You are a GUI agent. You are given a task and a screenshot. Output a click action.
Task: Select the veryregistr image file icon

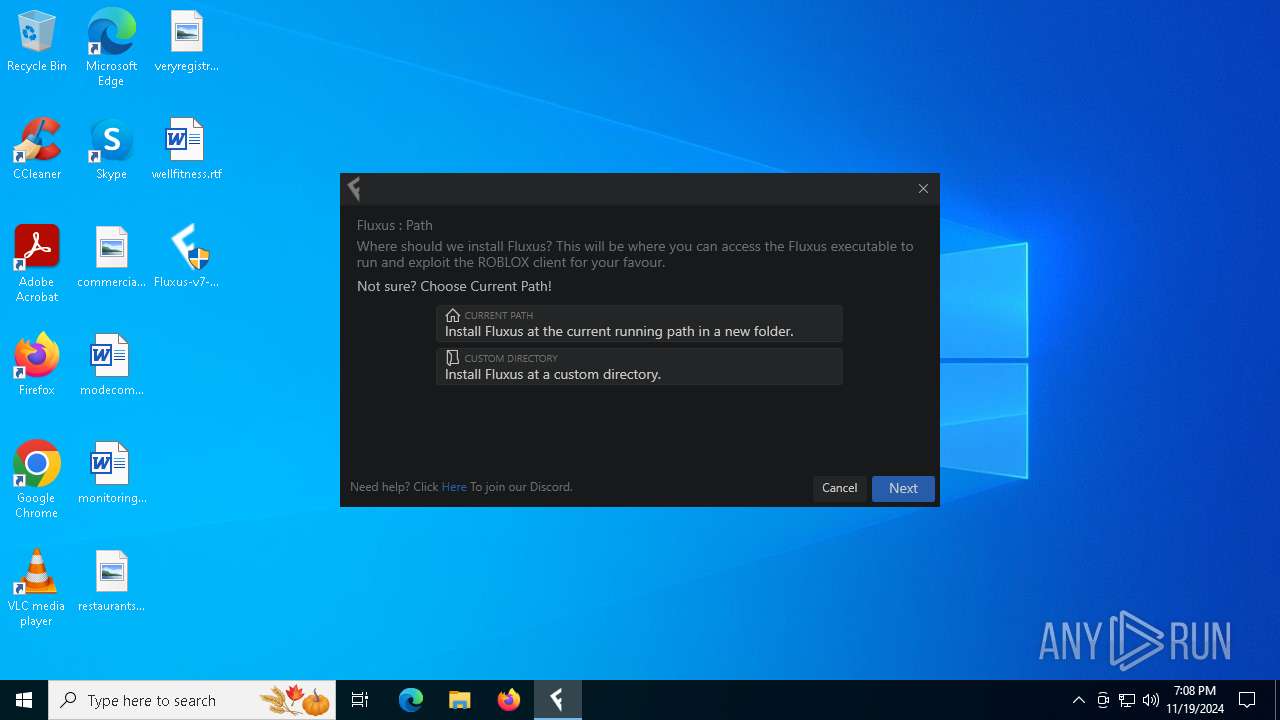(186, 42)
